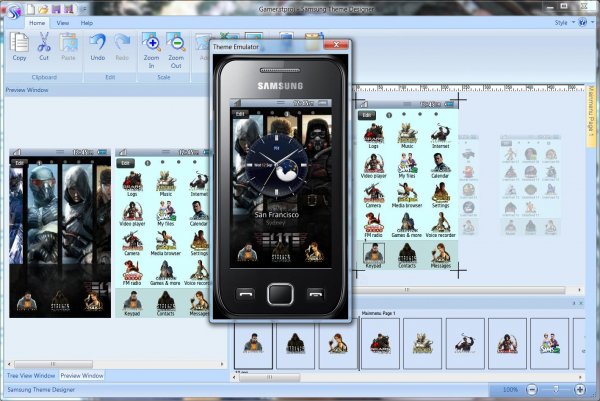
Task: Click the zoom minus button in status bar
Action: pyautogui.click(x=532, y=390)
